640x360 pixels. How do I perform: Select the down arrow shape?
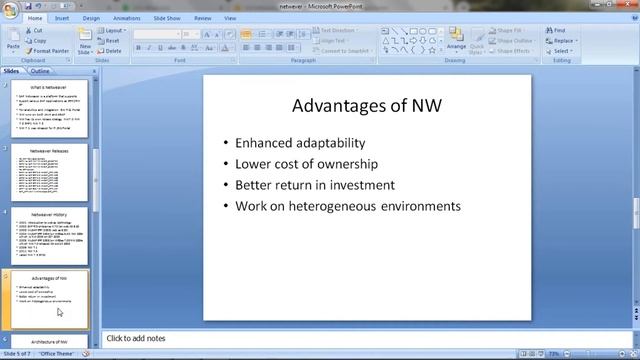423,40
